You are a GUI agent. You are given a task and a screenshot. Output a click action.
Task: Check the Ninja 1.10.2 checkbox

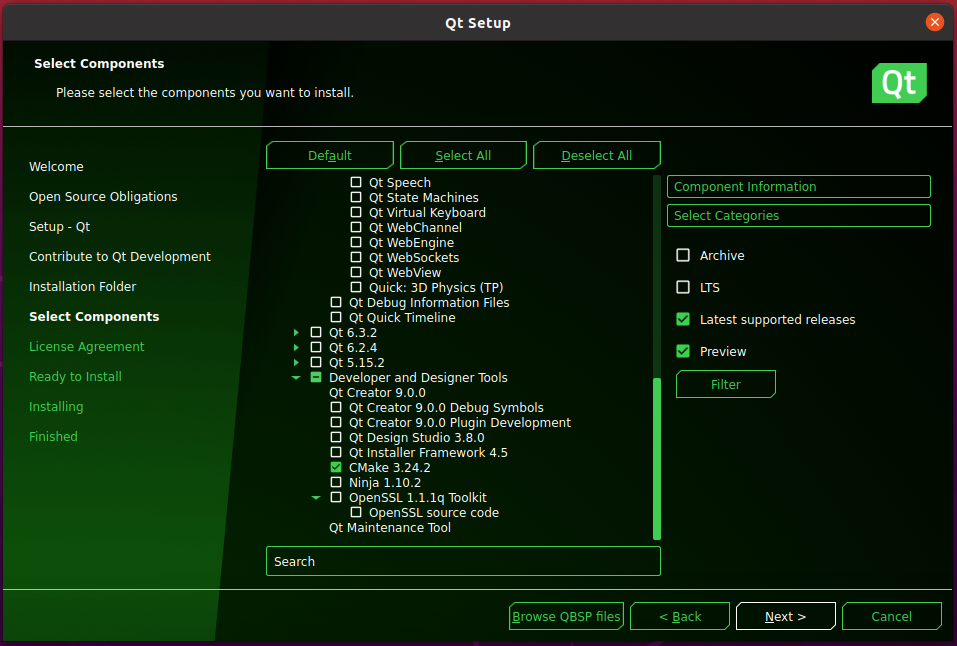(x=336, y=482)
